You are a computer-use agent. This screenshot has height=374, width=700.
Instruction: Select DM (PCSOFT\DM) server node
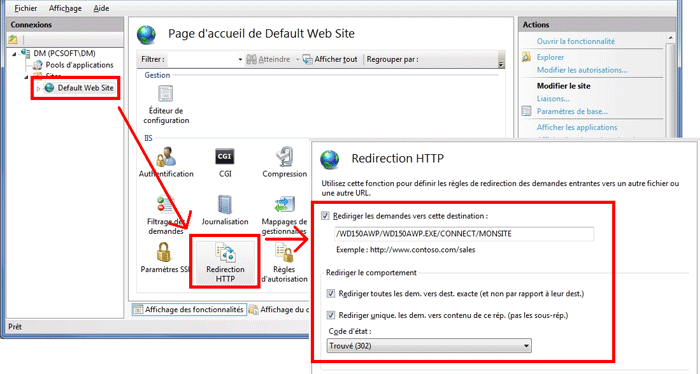tap(64, 54)
